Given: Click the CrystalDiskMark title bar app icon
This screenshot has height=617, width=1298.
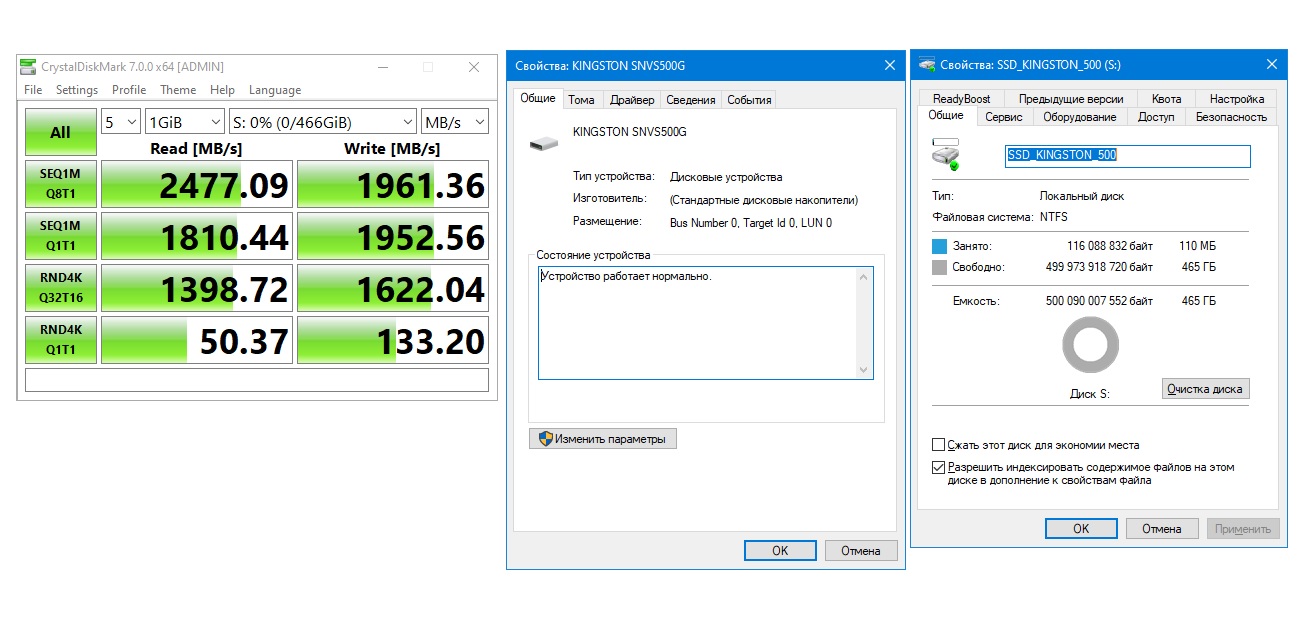Looking at the screenshot, I should (28, 67).
